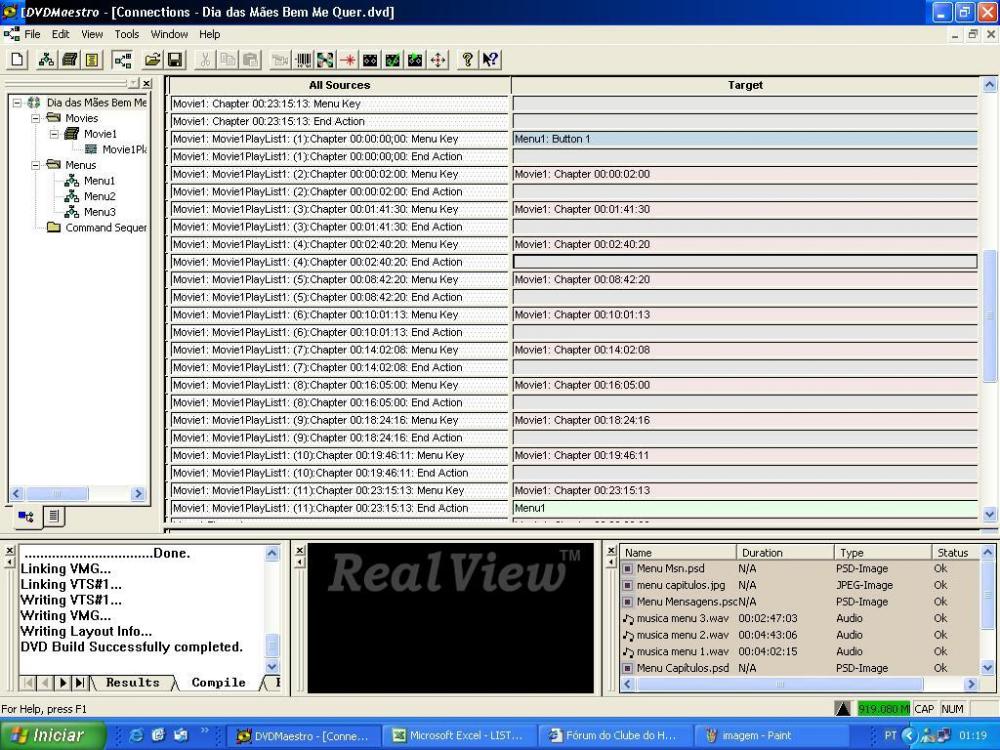Open Microsoft Excel from the taskbar

[457, 736]
